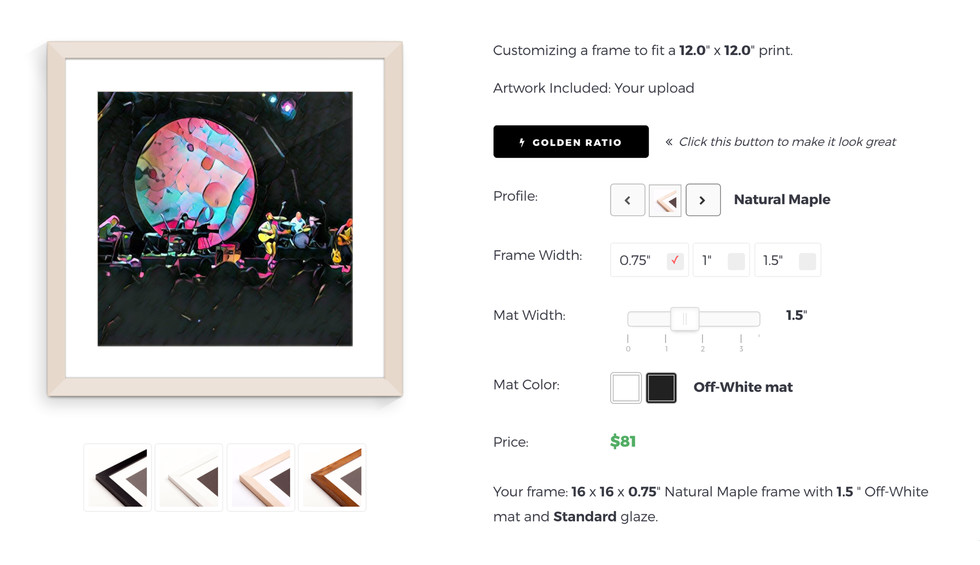Select the 1.5" frame width option

788,260
